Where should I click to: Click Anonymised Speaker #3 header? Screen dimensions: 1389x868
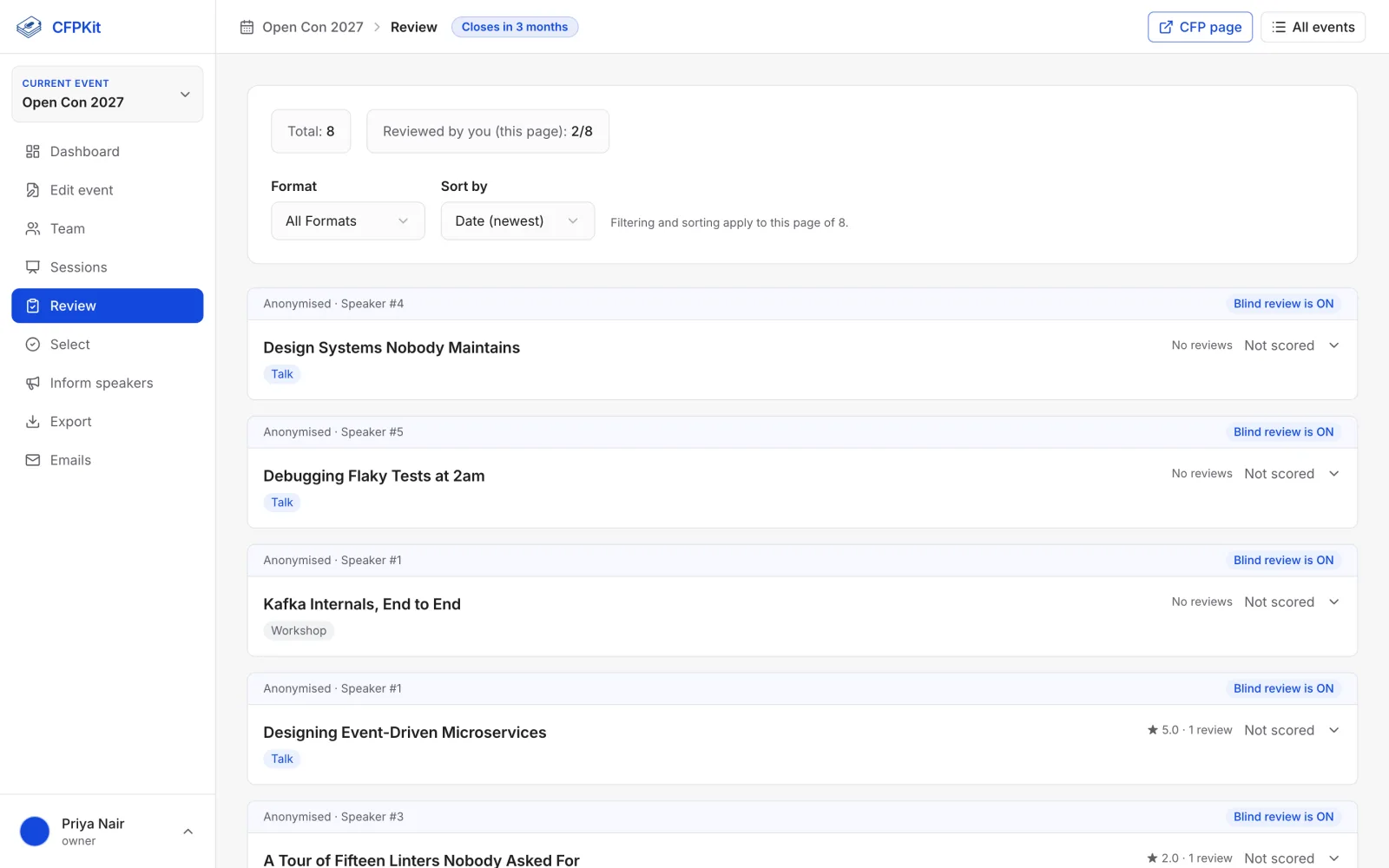click(x=333, y=817)
